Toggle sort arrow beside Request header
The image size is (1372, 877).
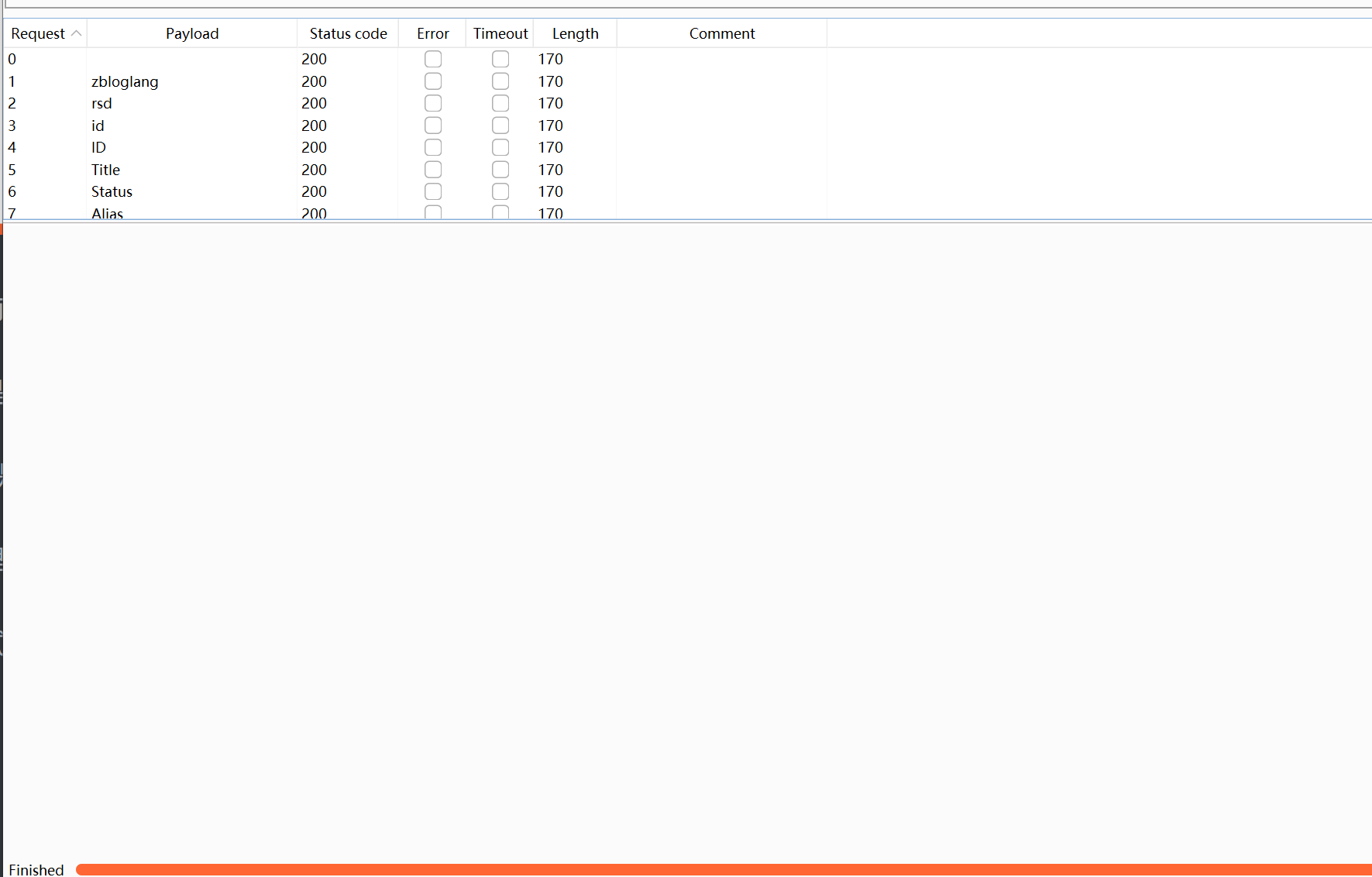(76, 33)
